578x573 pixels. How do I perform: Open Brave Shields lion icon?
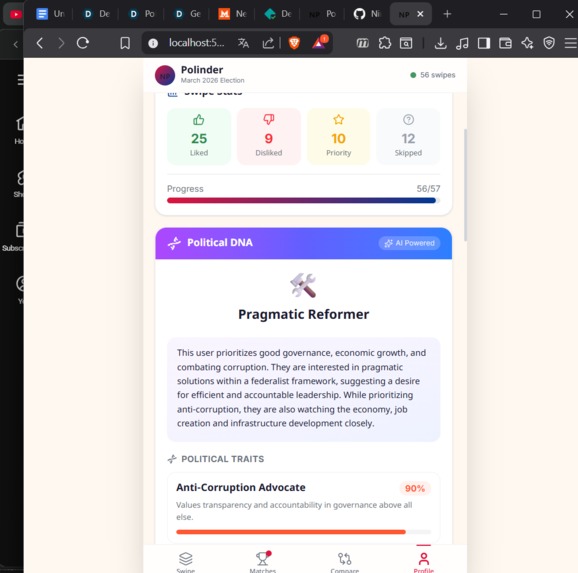pyautogui.click(x=294, y=43)
